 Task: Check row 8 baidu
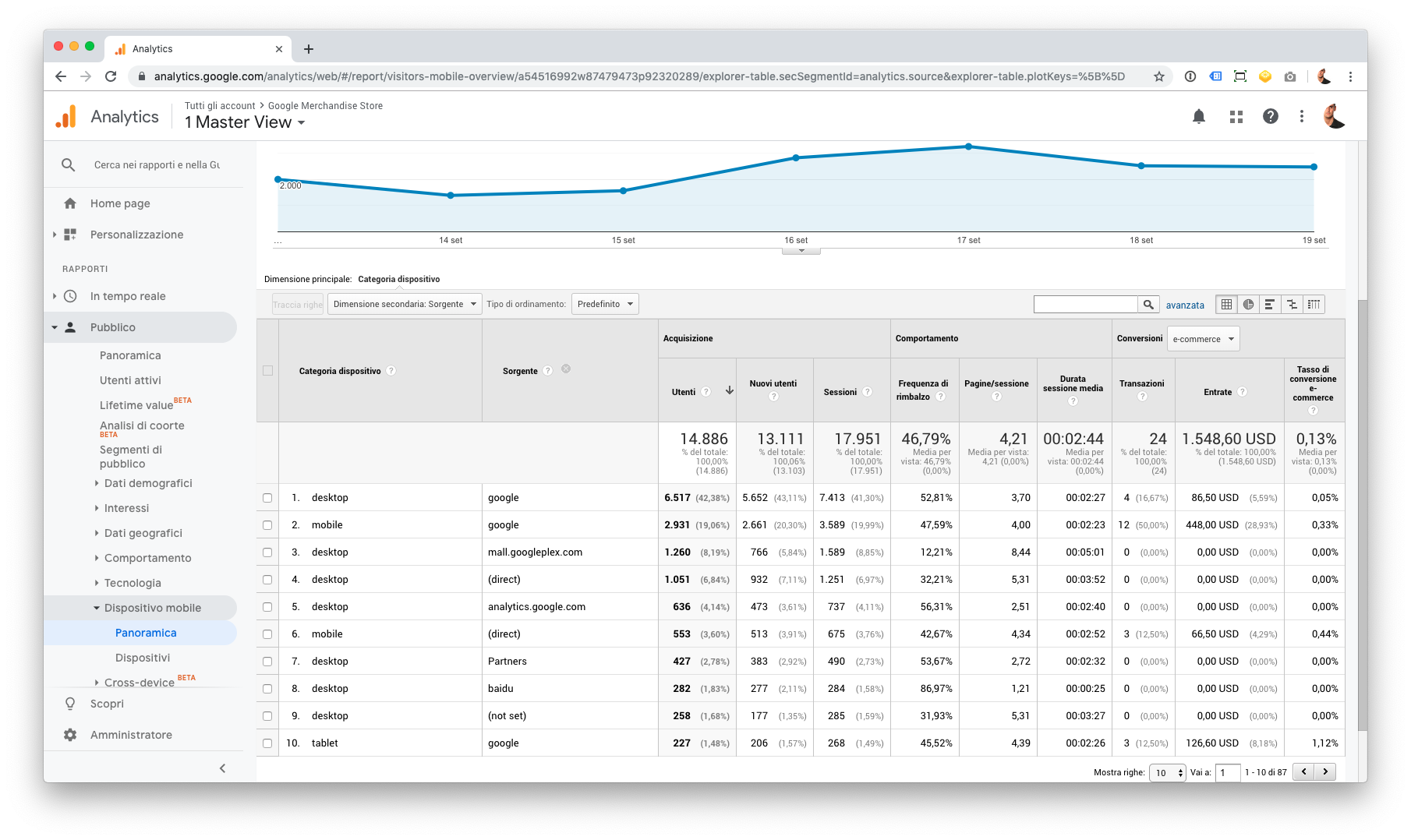pyautogui.click(x=267, y=689)
